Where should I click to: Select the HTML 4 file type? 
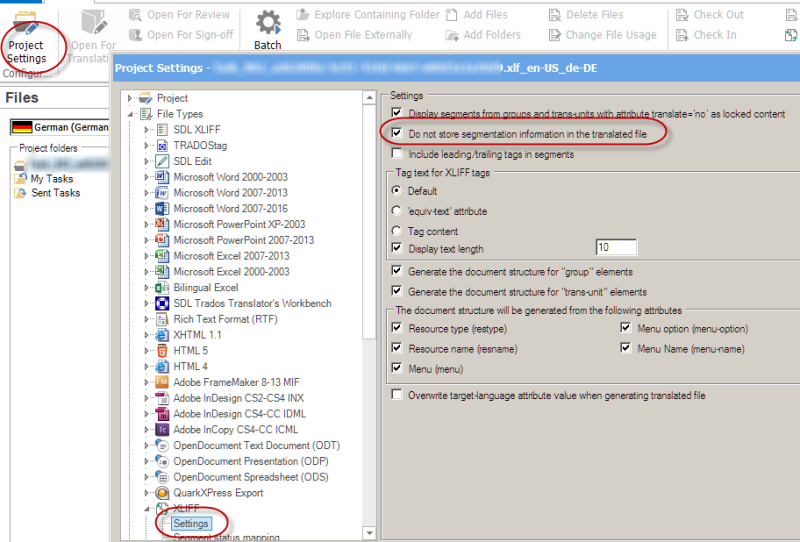pos(190,366)
